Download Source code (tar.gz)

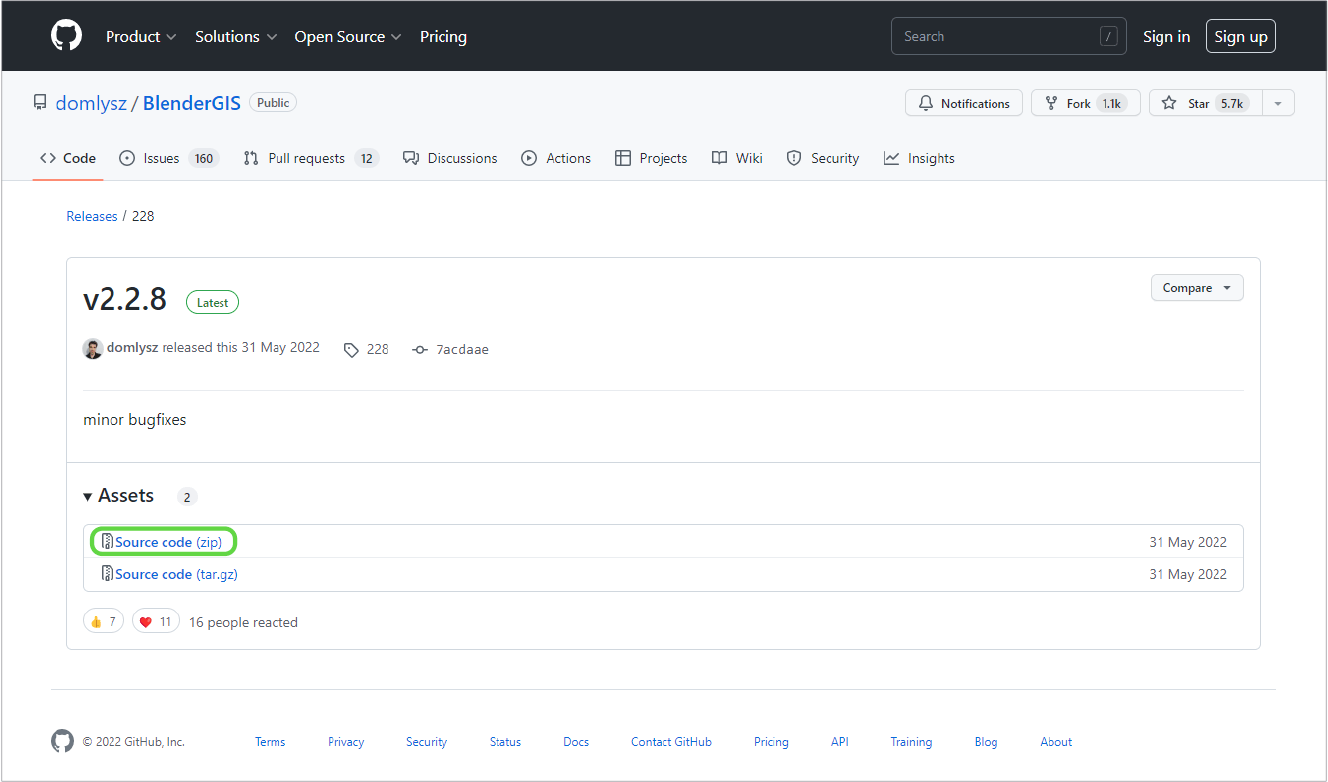[176, 574]
